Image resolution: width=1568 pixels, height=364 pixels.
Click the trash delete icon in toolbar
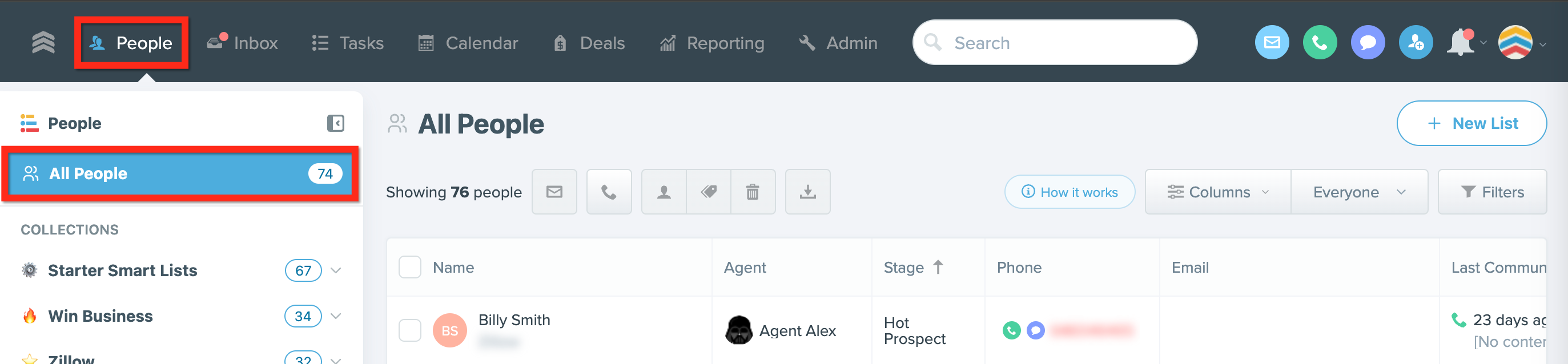coord(753,192)
